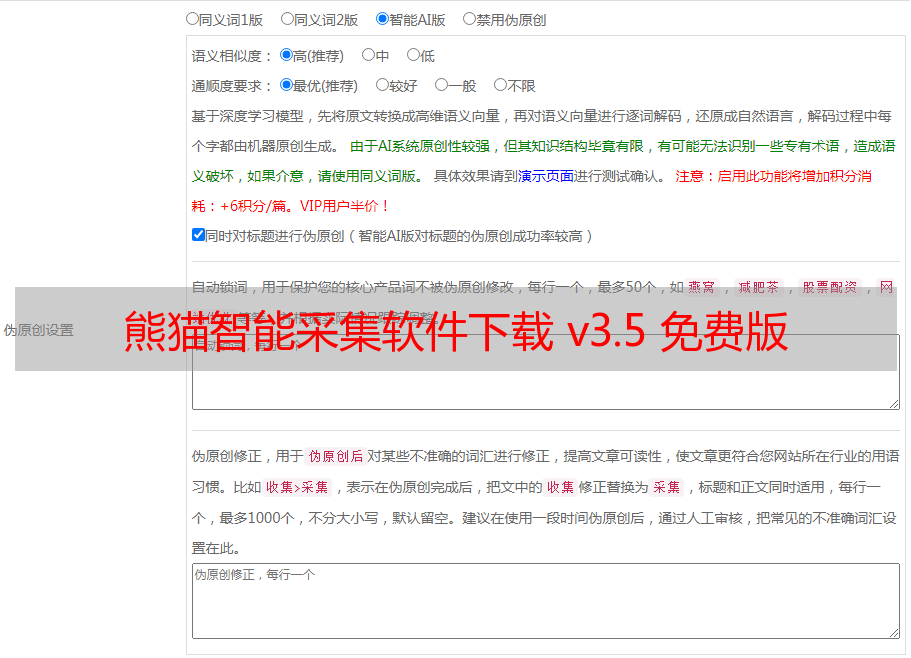The height and width of the screenshot is (658, 911).
Task: Click the 通顺度要求 label
Action: (231, 86)
